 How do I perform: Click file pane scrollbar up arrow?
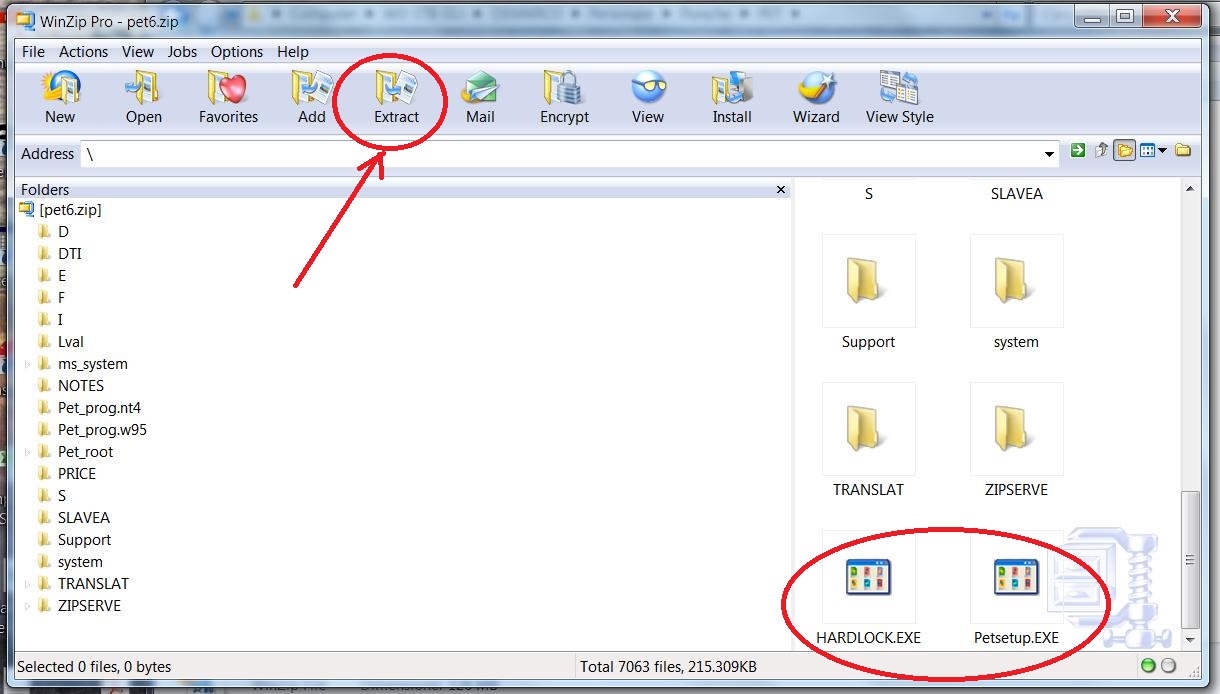pos(1190,189)
